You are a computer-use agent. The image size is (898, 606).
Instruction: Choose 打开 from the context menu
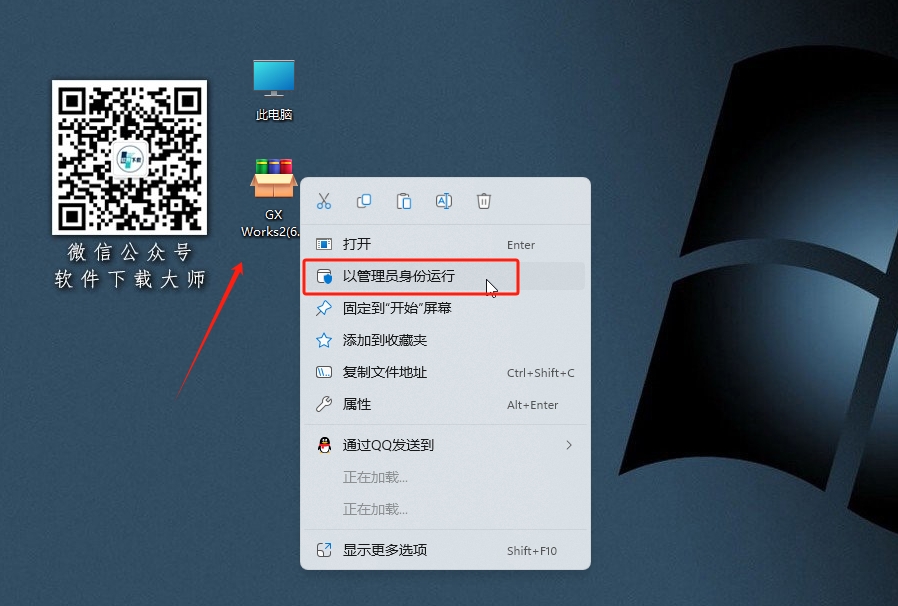pos(445,245)
